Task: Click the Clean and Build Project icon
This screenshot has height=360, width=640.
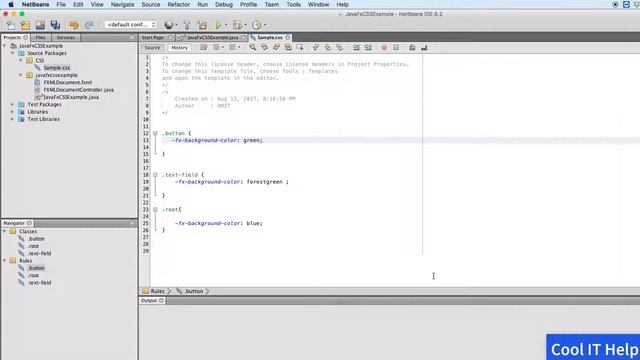Action: pos(202,25)
